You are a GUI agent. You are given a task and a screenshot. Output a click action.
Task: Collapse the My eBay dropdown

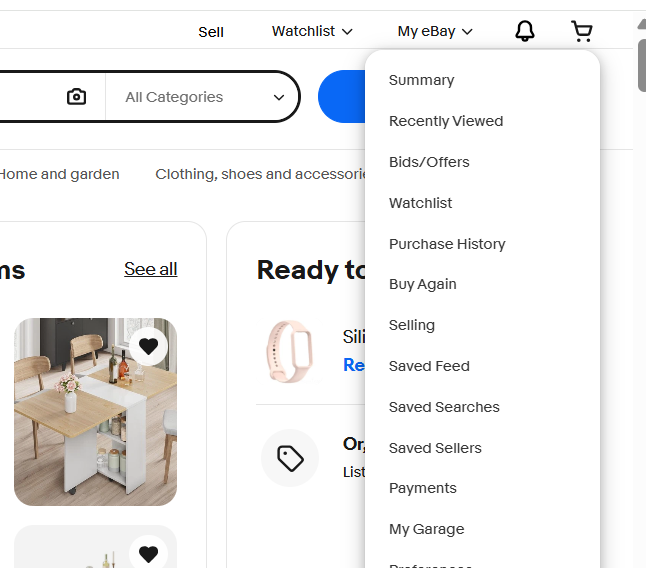point(435,31)
